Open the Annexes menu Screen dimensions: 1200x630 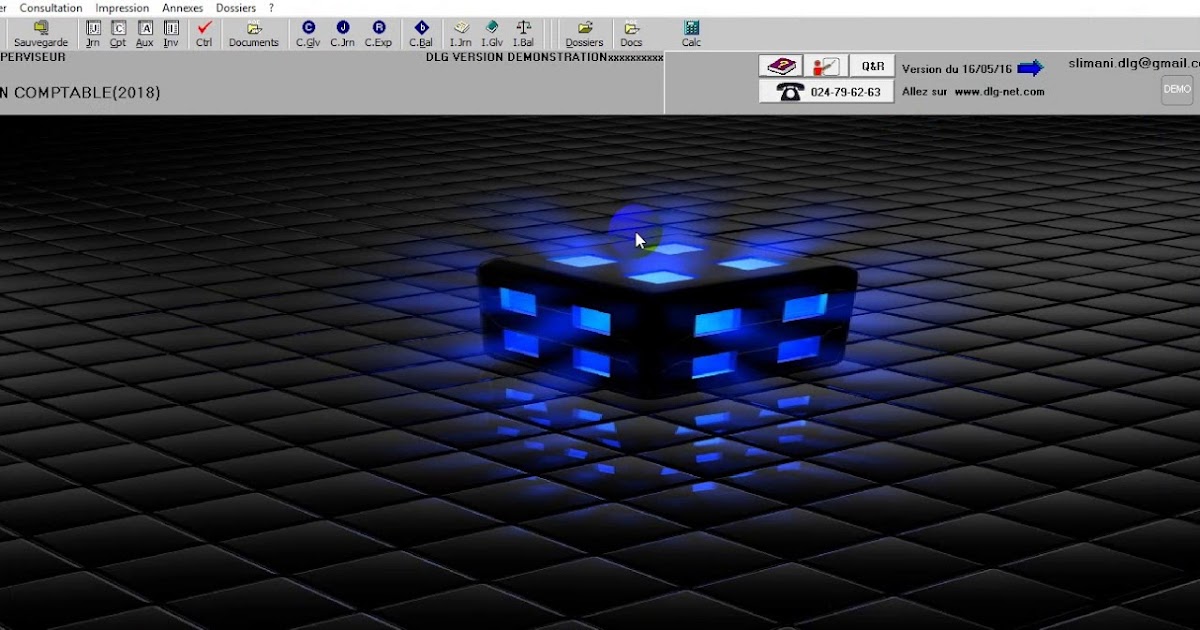coord(182,8)
